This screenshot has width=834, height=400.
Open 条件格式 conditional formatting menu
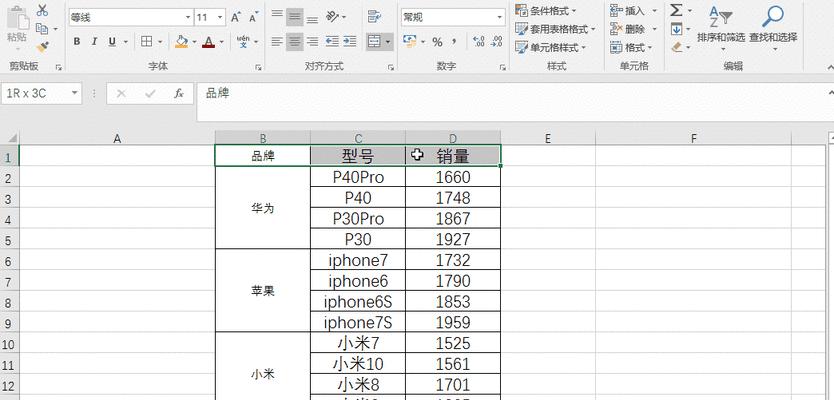click(546, 10)
